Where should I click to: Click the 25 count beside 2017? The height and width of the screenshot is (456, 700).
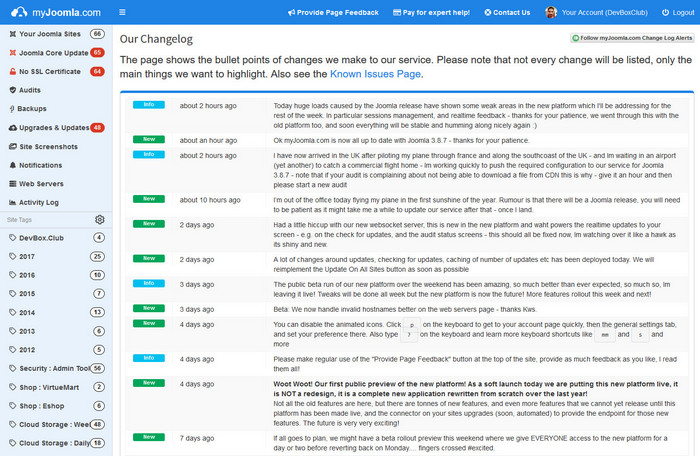click(97, 256)
